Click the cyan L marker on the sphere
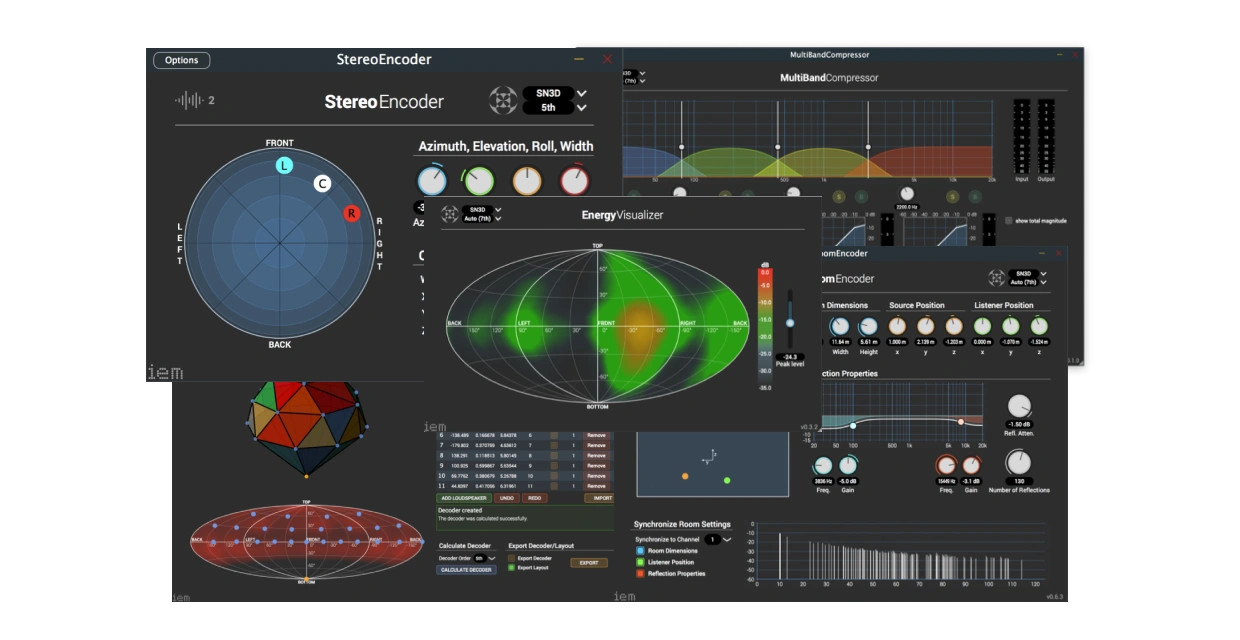1240x640 pixels. click(x=284, y=165)
